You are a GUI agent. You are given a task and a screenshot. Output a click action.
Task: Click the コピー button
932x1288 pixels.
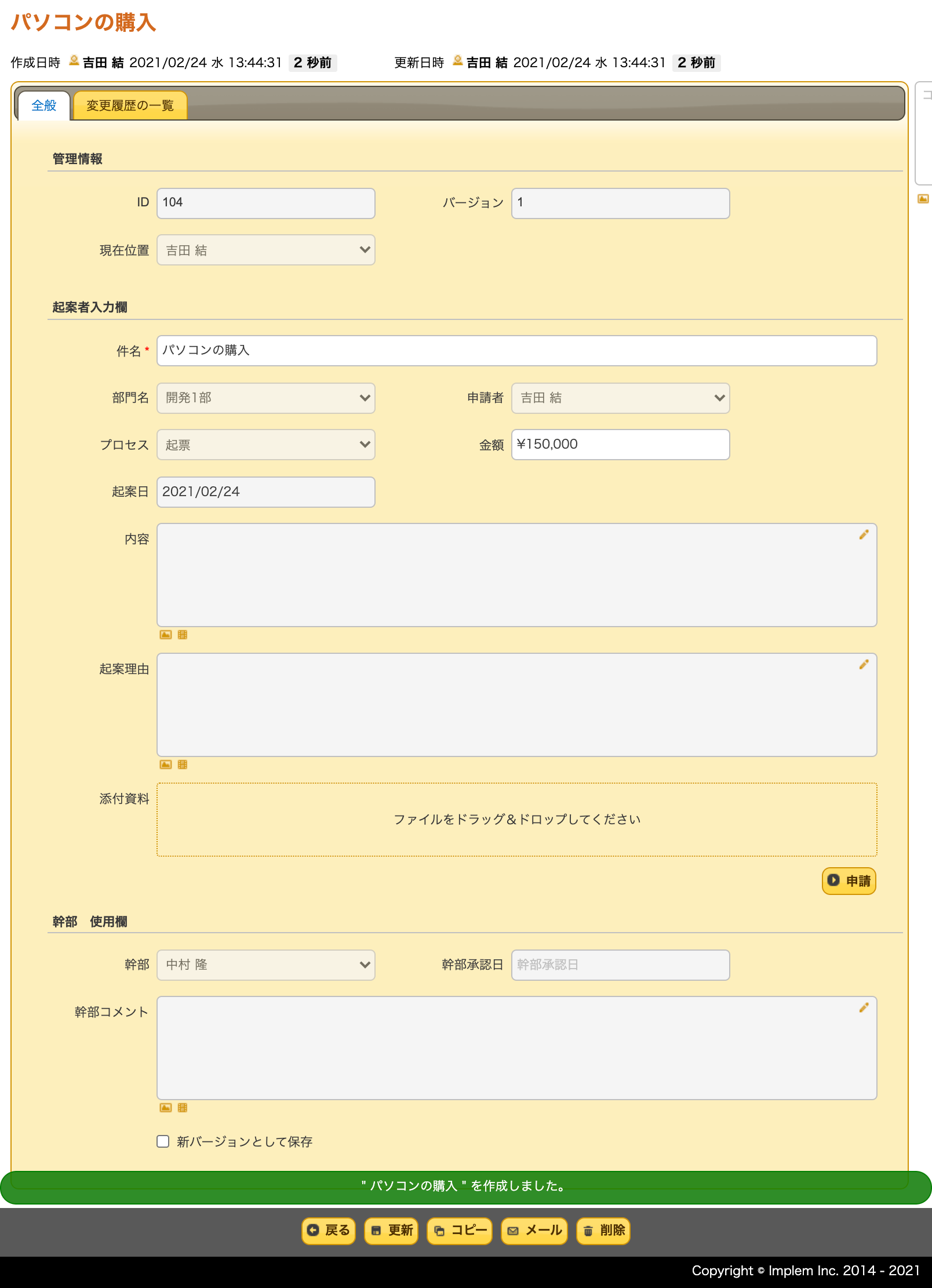460,1231
